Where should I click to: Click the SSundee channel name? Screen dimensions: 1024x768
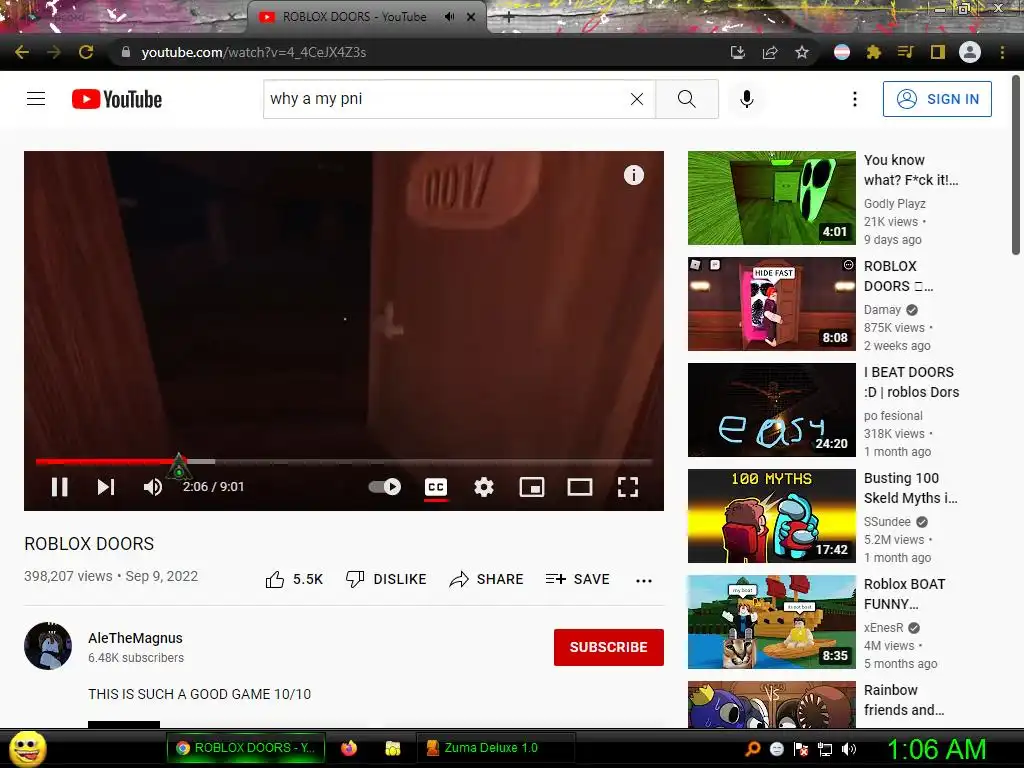tap(887, 522)
